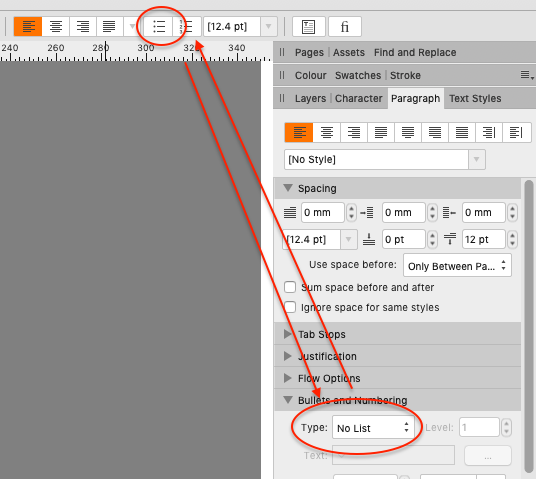Click the numbered list toolbar icon

(x=187, y=26)
